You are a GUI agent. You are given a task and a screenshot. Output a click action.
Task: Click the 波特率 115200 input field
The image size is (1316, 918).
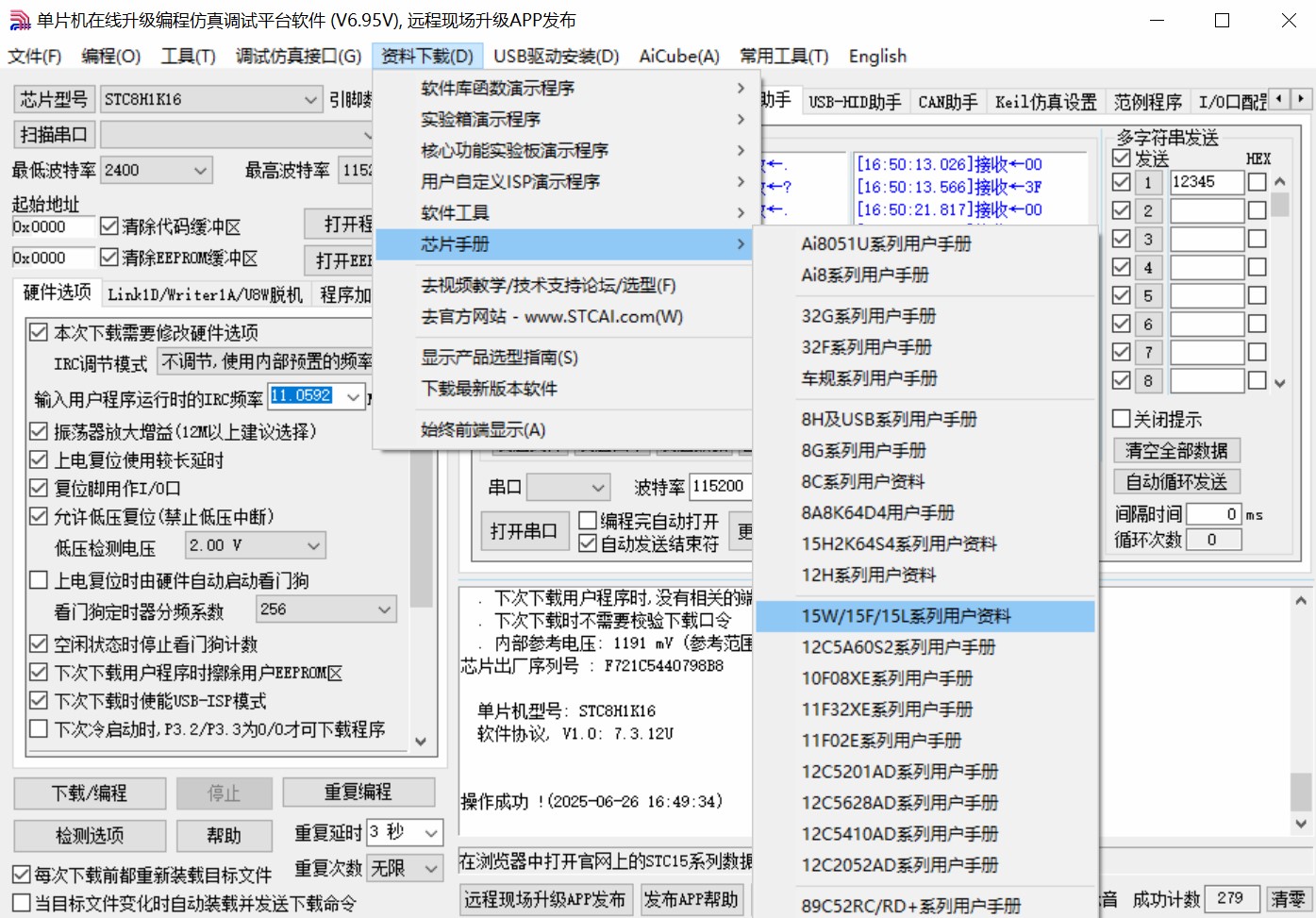click(x=720, y=487)
